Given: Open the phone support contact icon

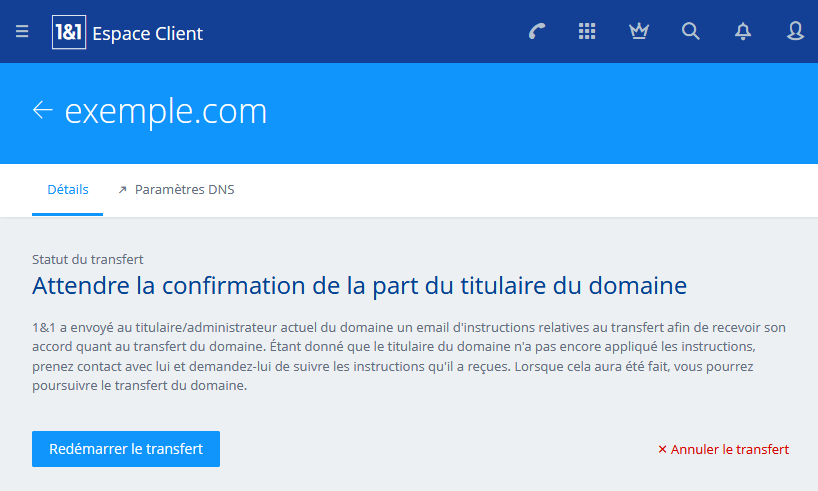Looking at the screenshot, I should (536, 31).
